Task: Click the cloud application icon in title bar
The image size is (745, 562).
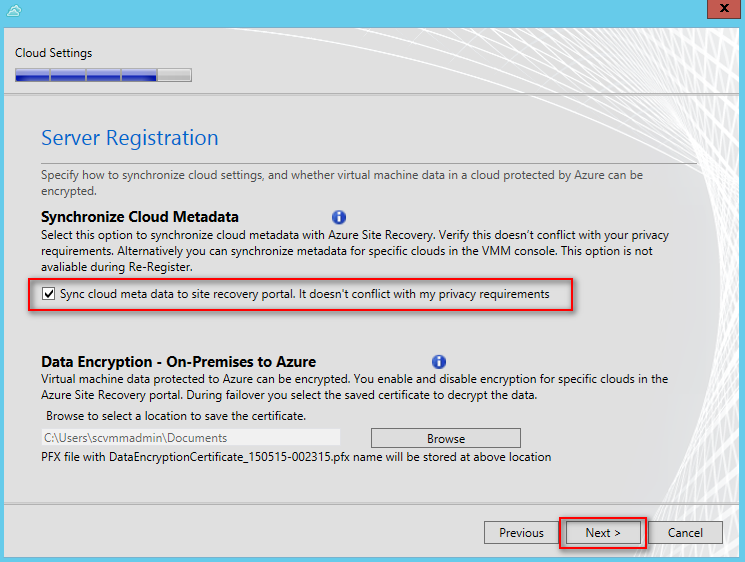Action: coord(14,10)
